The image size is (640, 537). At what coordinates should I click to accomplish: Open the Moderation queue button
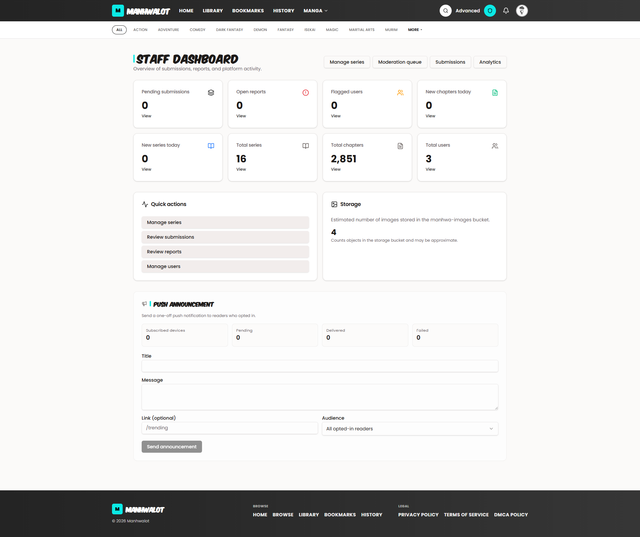(x=400, y=62)
